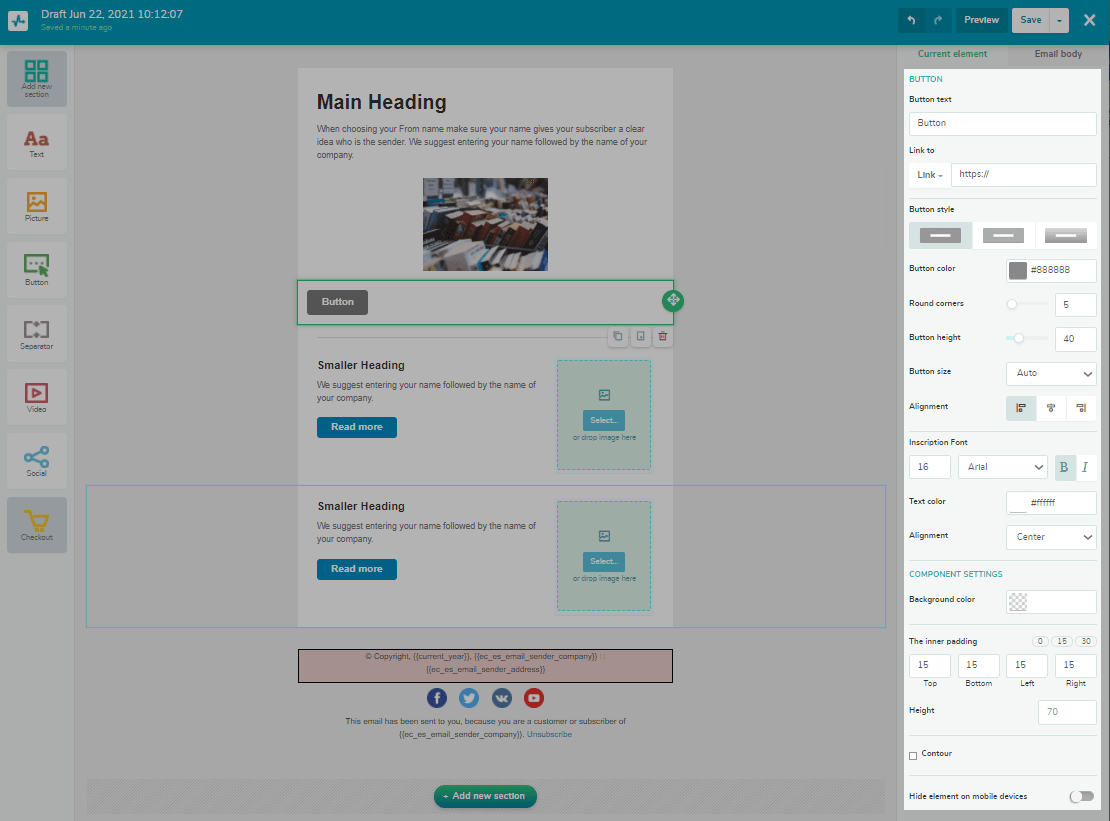Pick the Social element icon

tap(37, 461)
